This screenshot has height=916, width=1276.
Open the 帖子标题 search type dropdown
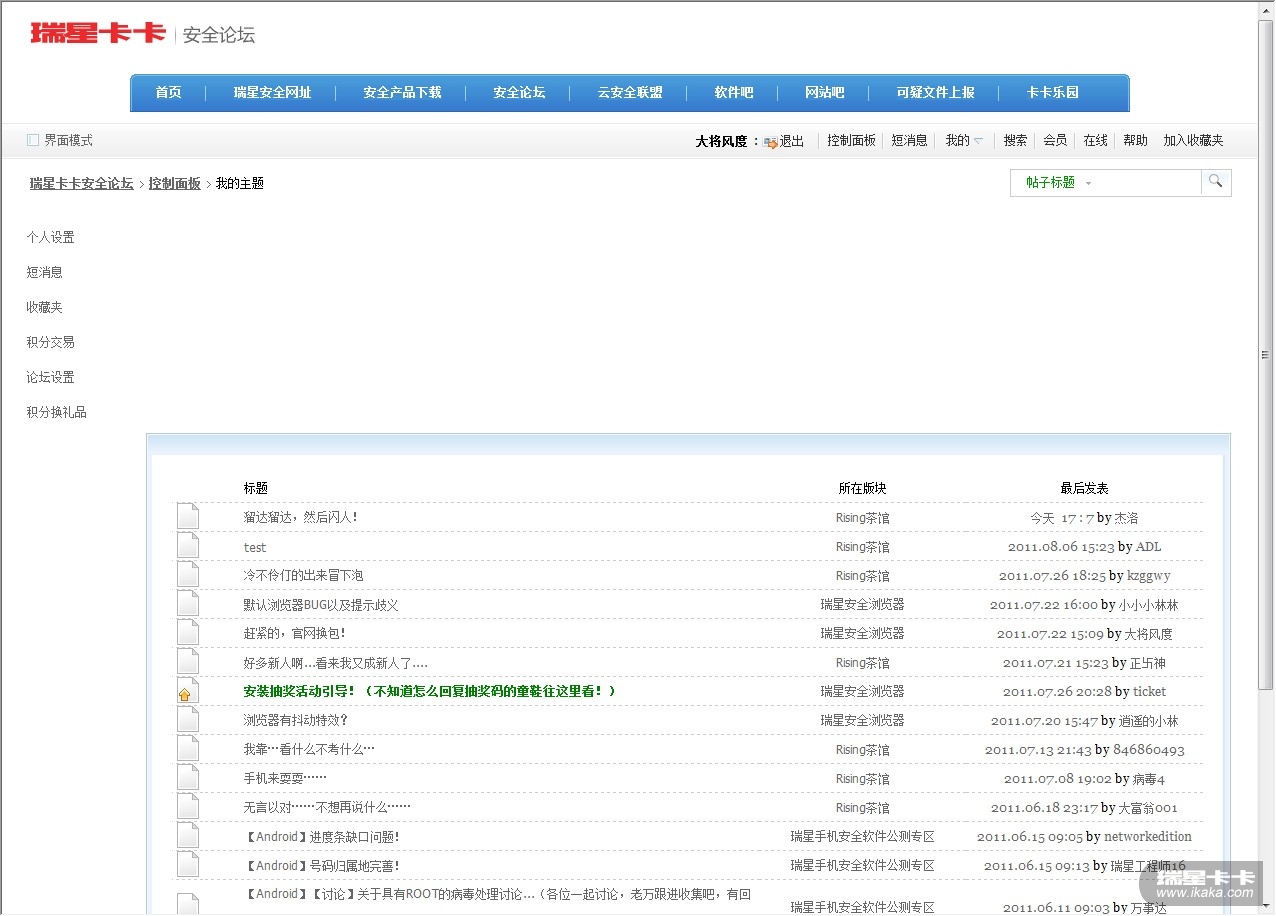point(1058,183)
